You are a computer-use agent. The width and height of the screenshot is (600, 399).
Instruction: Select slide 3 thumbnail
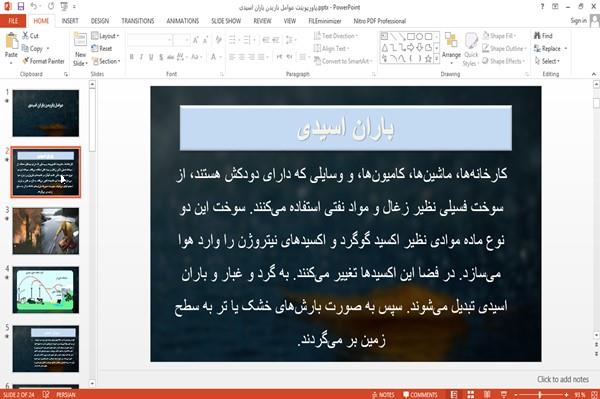point(46,231)
